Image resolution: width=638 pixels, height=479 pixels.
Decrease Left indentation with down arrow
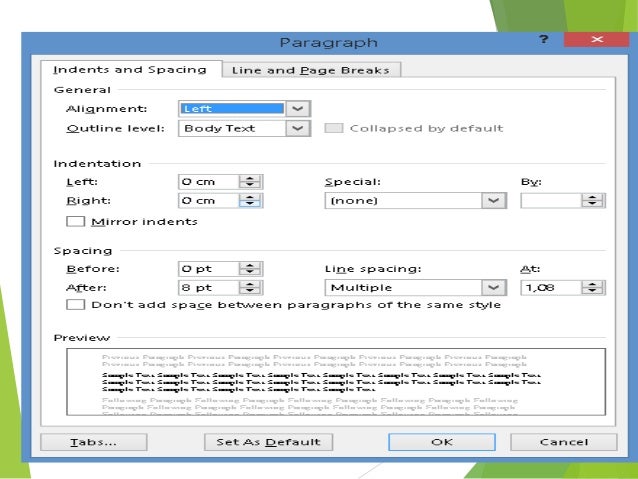coord(250,185)
